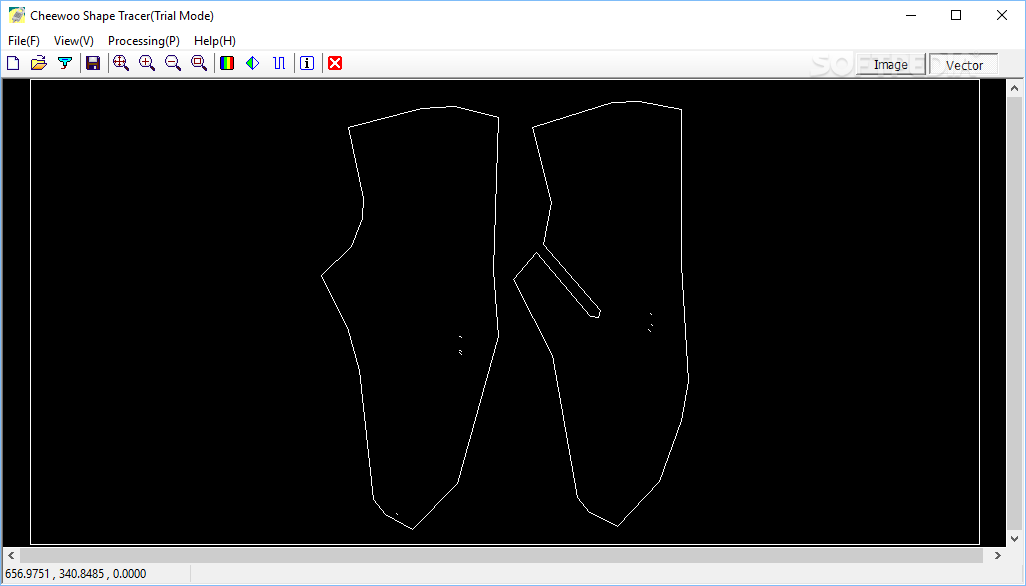Zoom out using the minus magnifier
Screen dimensions: 1026x586
[173, 63]
